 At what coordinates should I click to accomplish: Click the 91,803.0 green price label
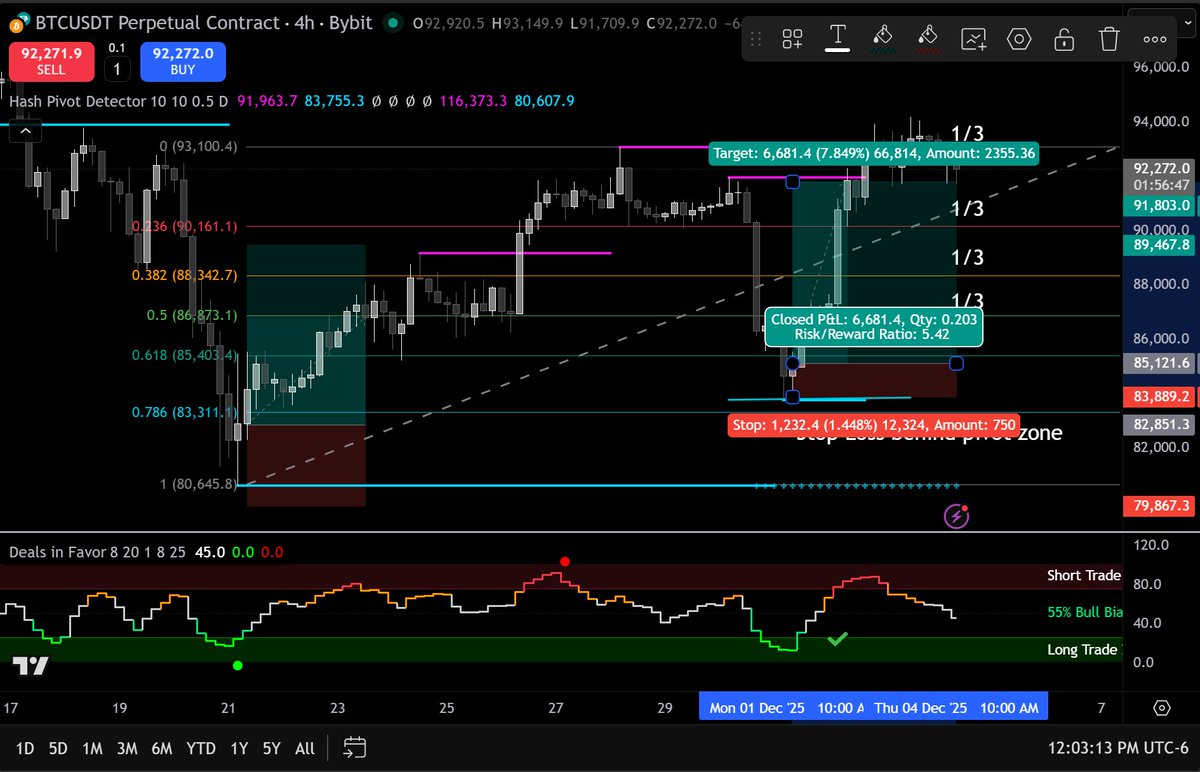(1161, 205)
